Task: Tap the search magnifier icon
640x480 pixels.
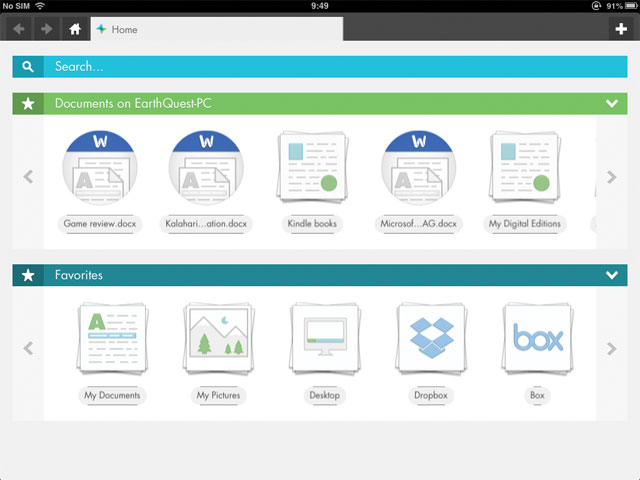Action: (x=28, y=67)
